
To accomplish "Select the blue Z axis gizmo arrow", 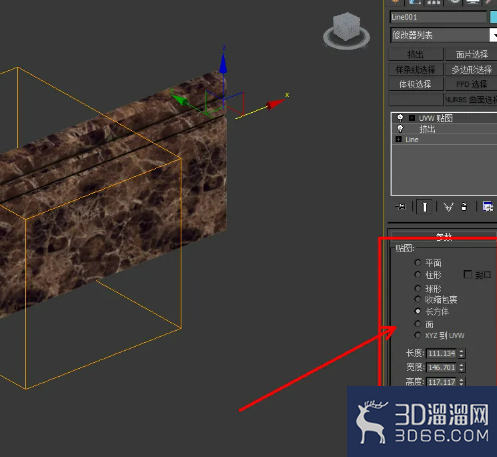I will pos(223,63).
